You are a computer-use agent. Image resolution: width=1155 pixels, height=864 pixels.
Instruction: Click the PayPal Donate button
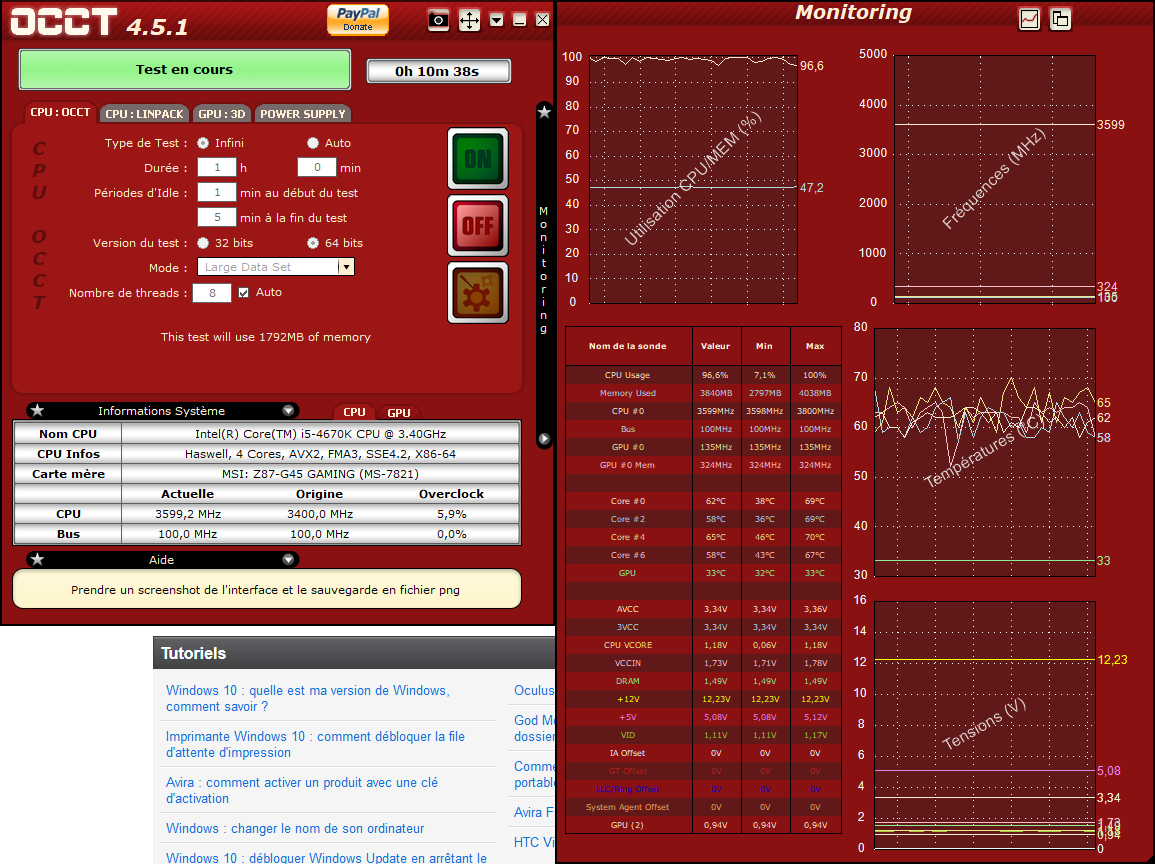358,19
